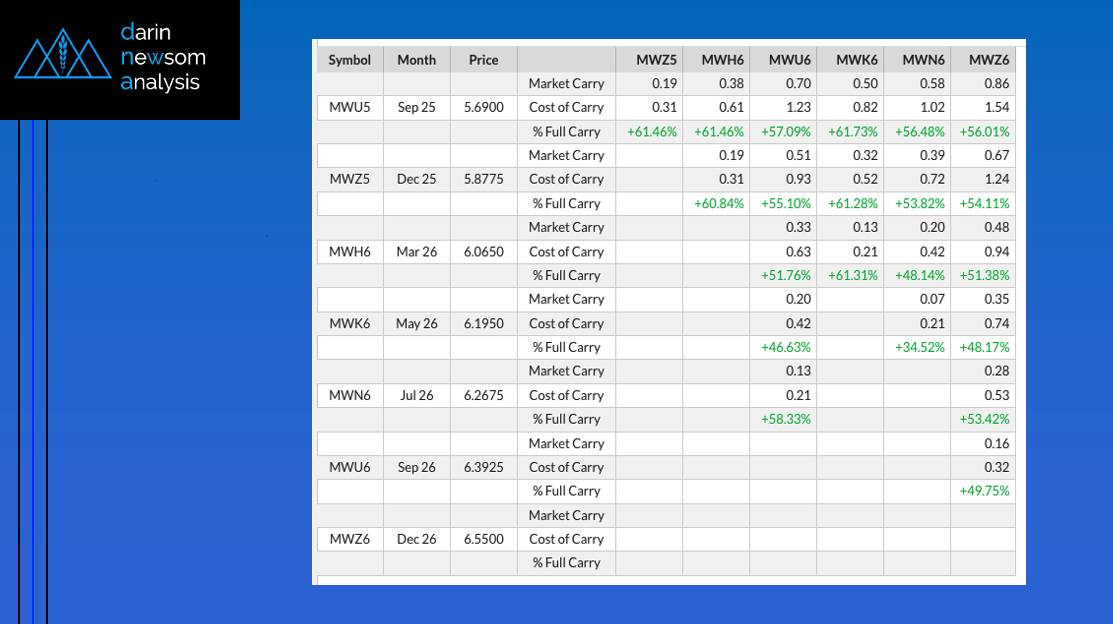Click the 6.0650 price cell
This screenshot has width=1113, height=624.
(x=483, y=251)
